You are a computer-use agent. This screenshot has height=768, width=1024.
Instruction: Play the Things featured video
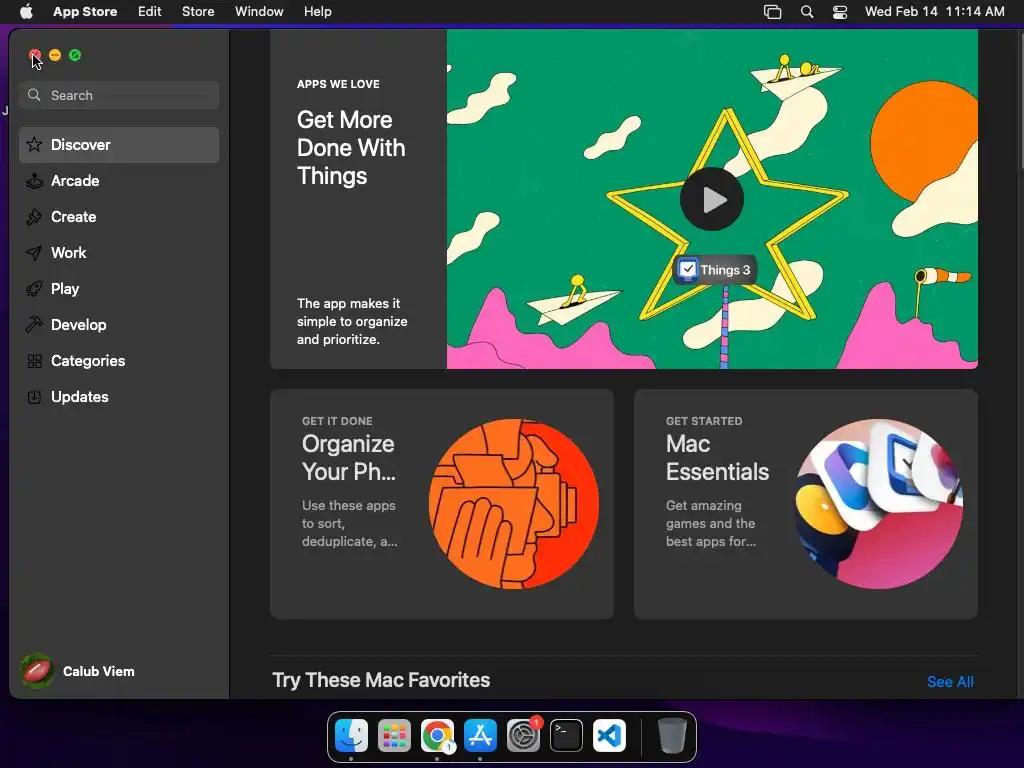(x=712, y=199)
